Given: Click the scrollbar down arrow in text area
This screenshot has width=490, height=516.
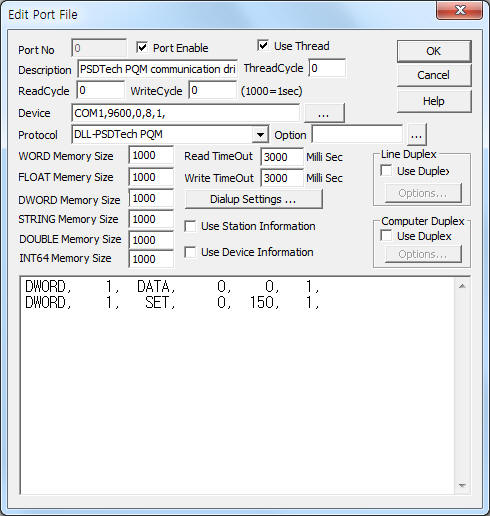Looking at the screenshot, I should (462, 485).
